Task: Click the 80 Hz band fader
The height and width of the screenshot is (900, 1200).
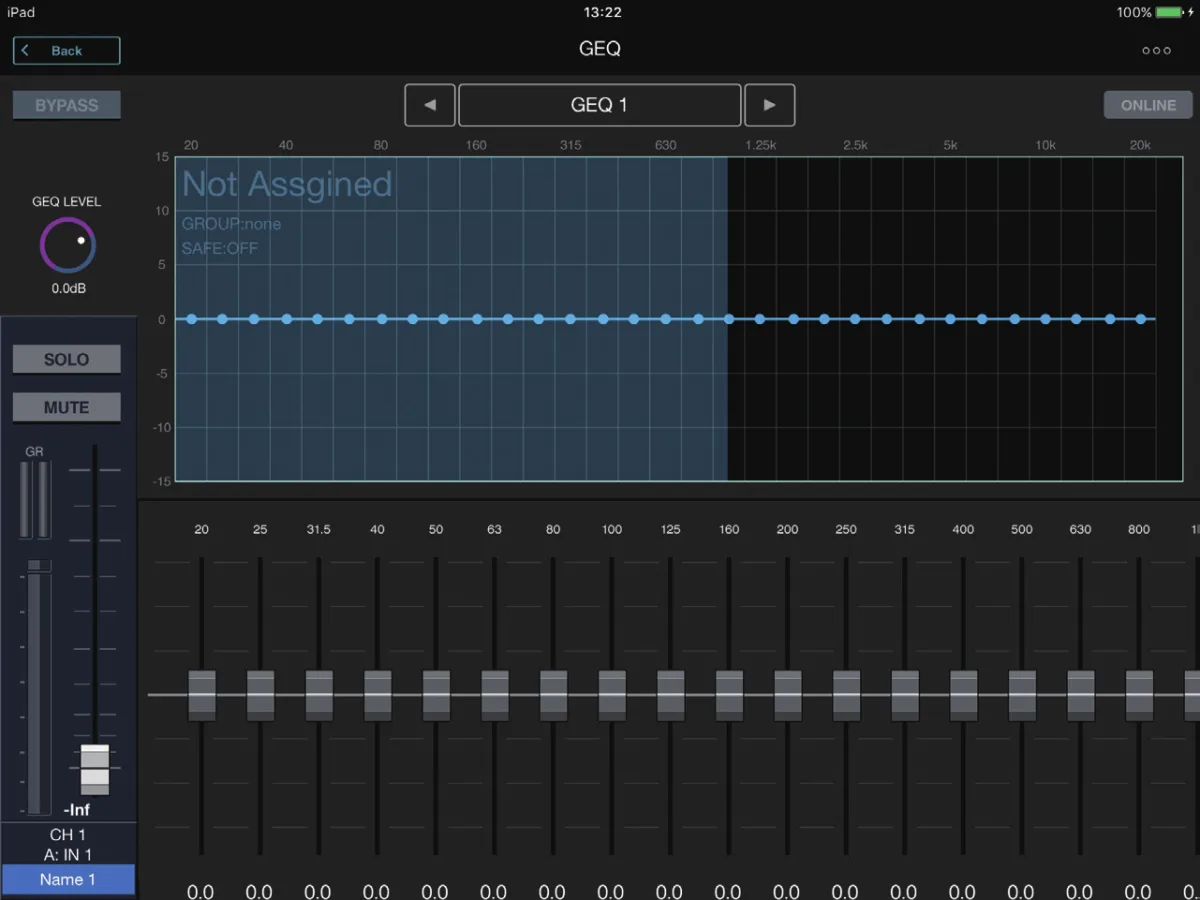Action: (x=553, y=695)
